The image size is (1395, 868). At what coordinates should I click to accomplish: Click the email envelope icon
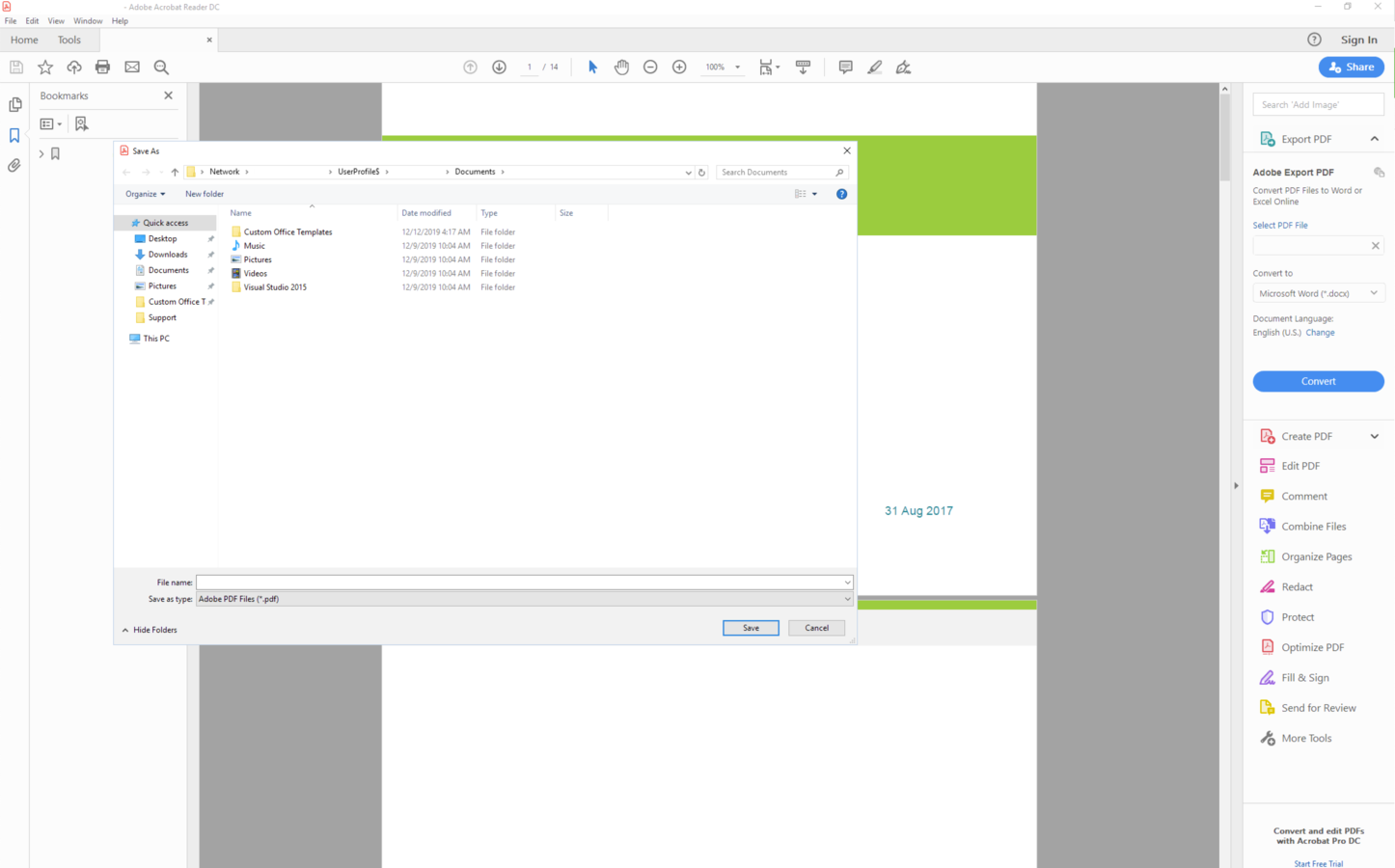point(132,67)
